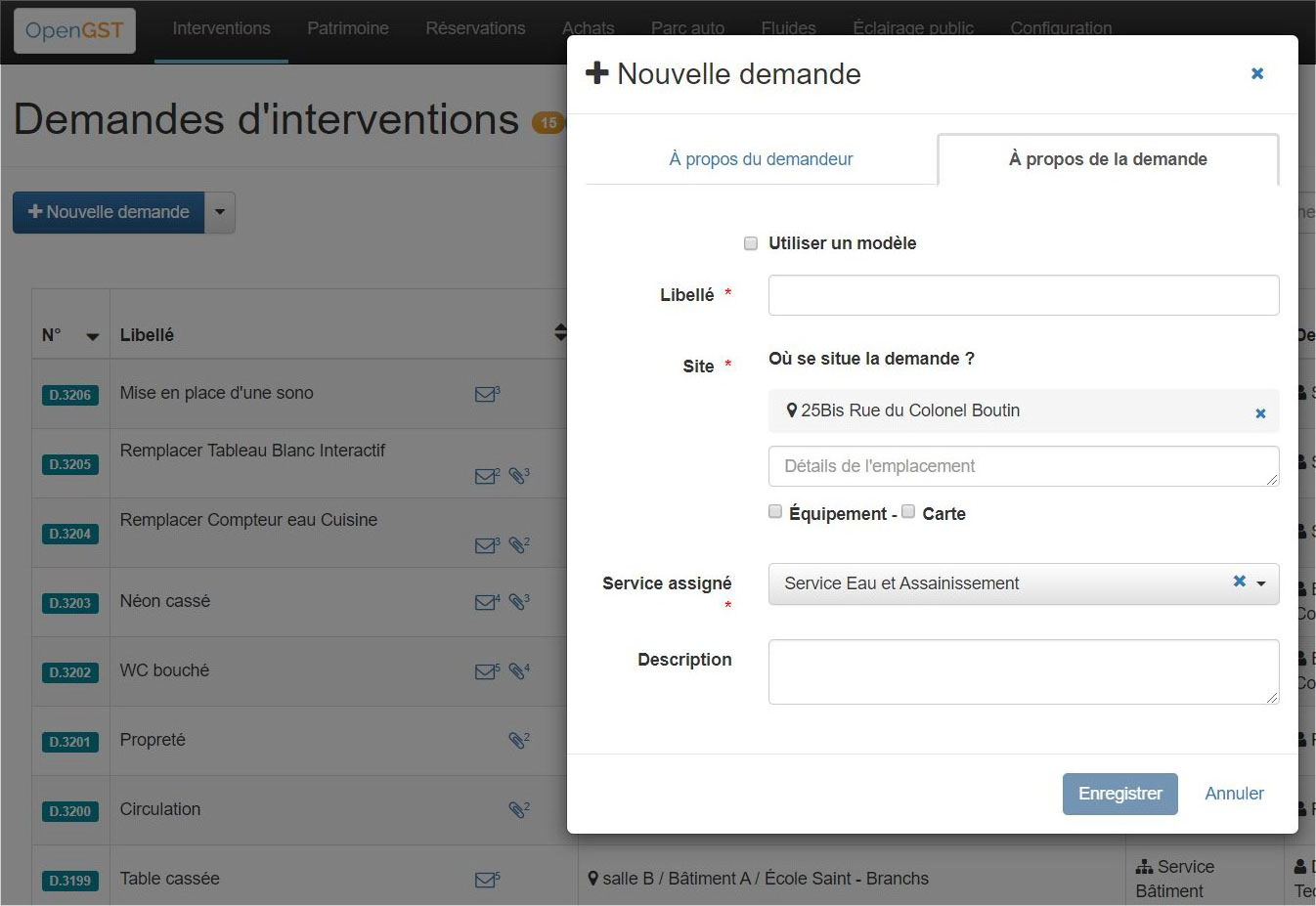Click the envelope icon on Néon cassé row
Image resolution: width=1316 pixels, height=906 pixels.
click(x=485, y=602)
